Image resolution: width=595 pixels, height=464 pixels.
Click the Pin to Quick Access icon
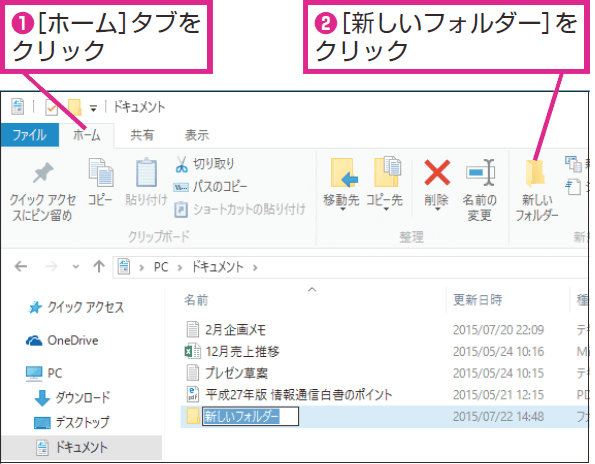(43, 173)
